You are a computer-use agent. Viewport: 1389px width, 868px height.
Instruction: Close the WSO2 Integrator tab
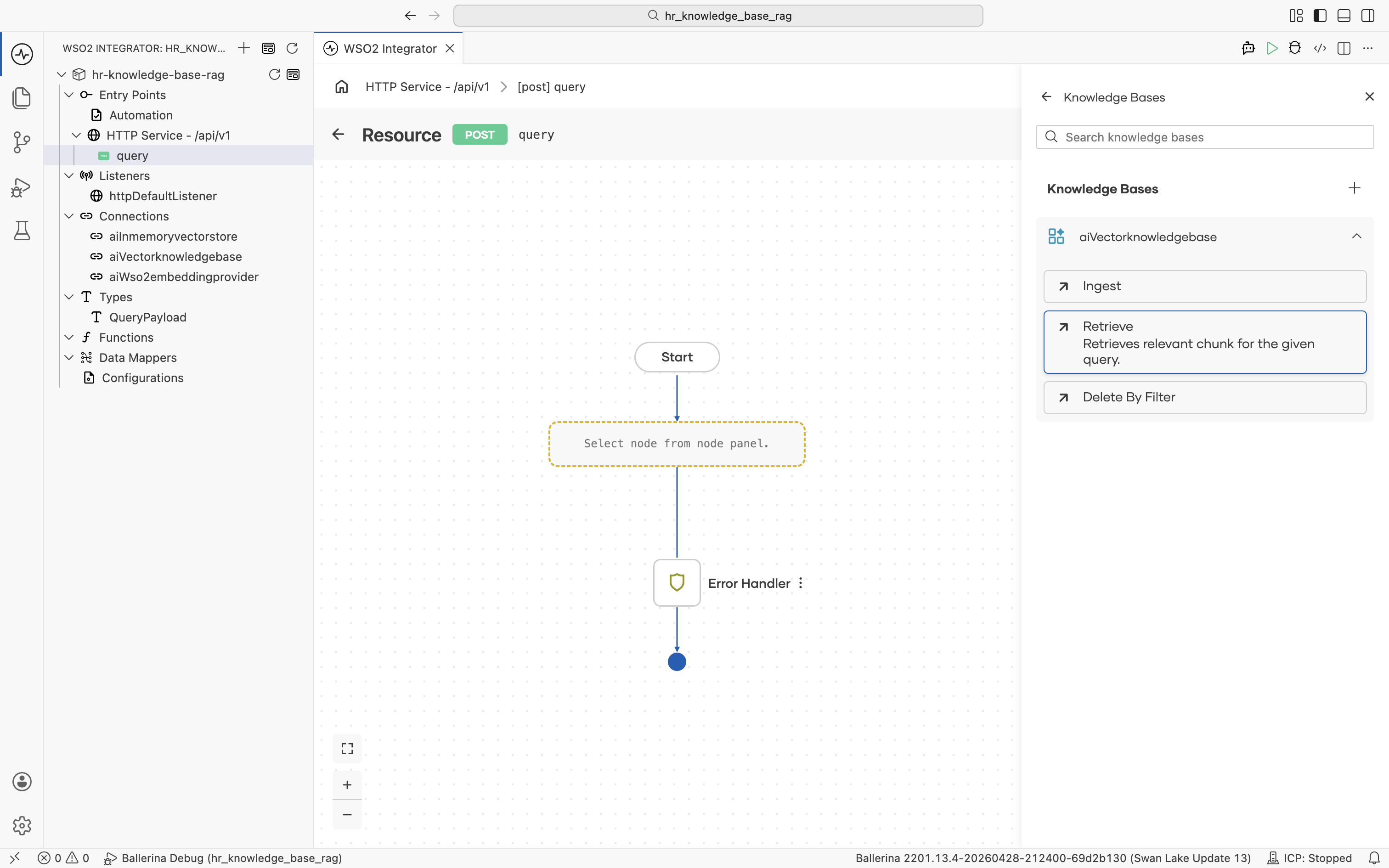450,48
